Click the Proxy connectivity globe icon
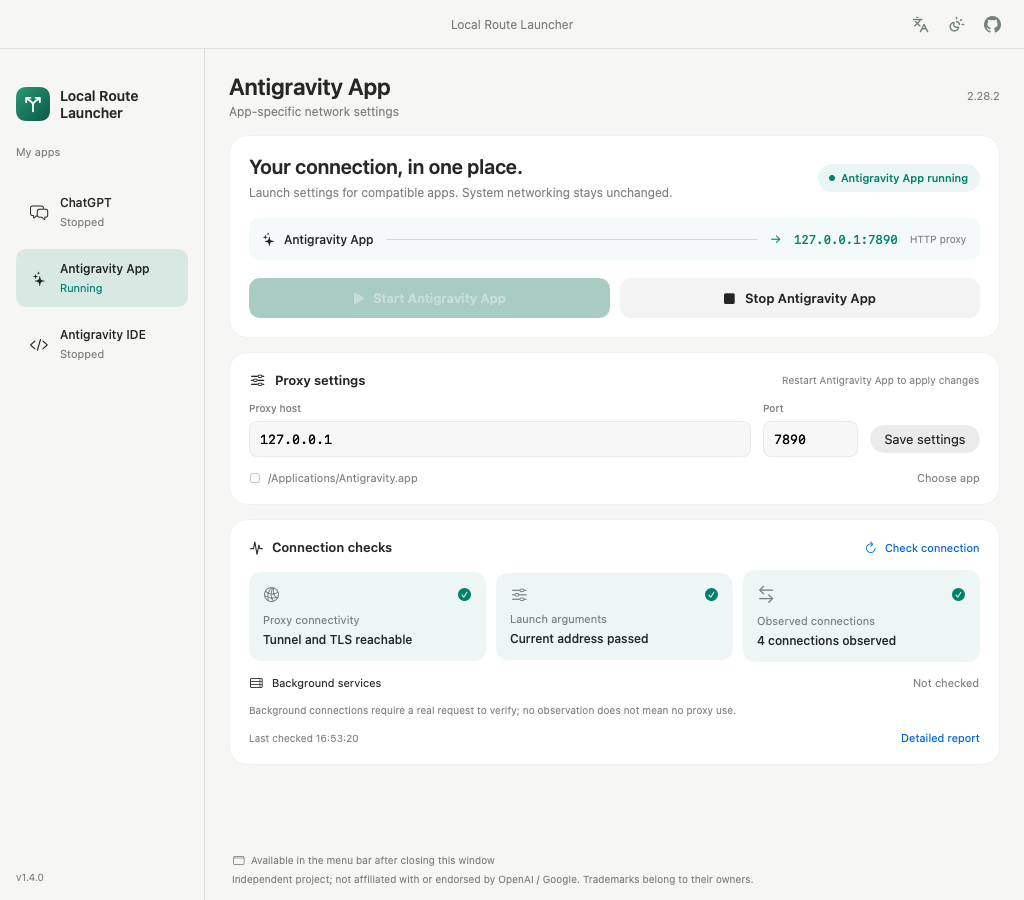The height and width of the screenshot is (900, 1024). (271, 594)
